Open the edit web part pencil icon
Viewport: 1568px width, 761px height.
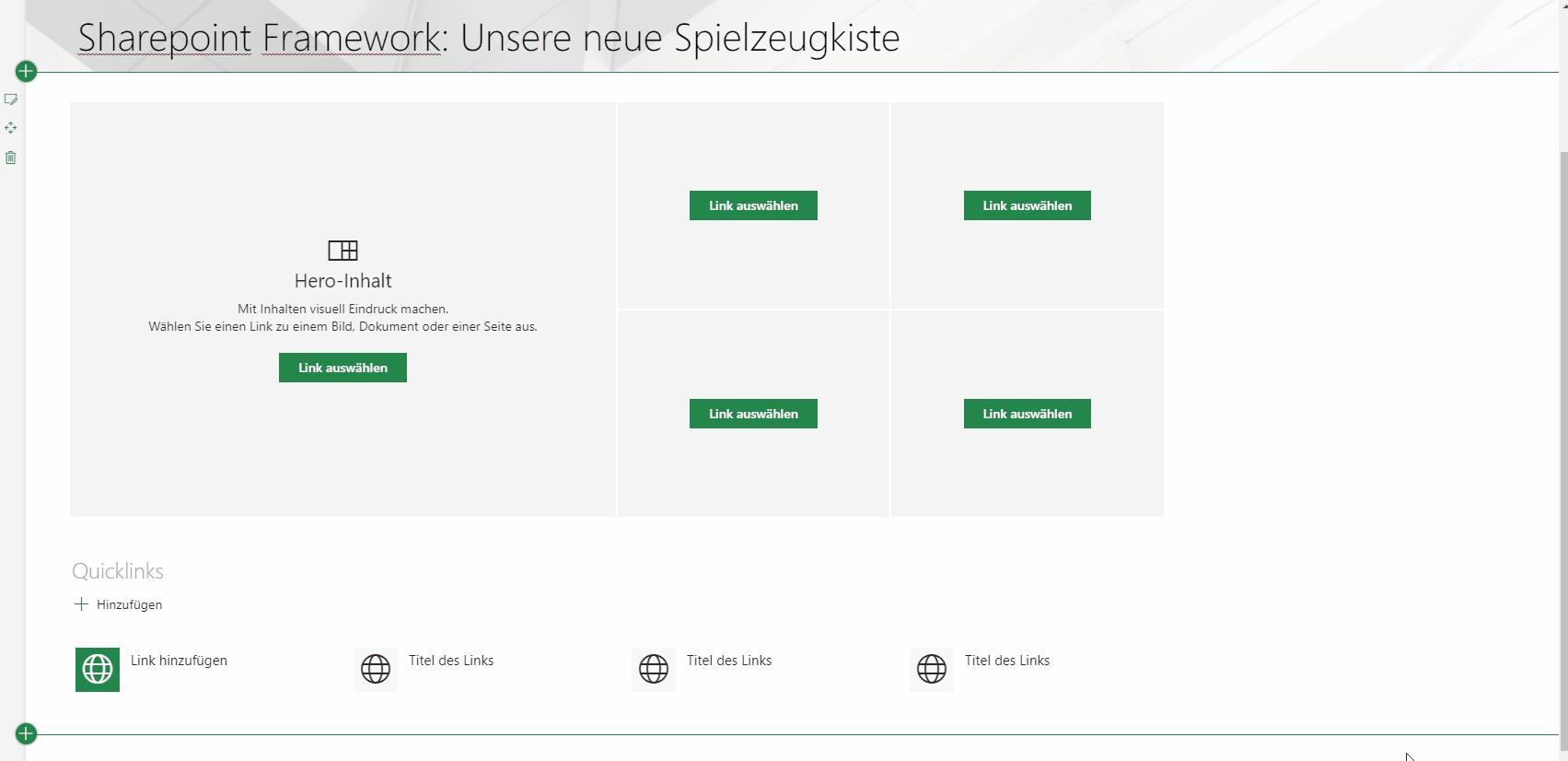pyautogui.click(x=11, y=99)
